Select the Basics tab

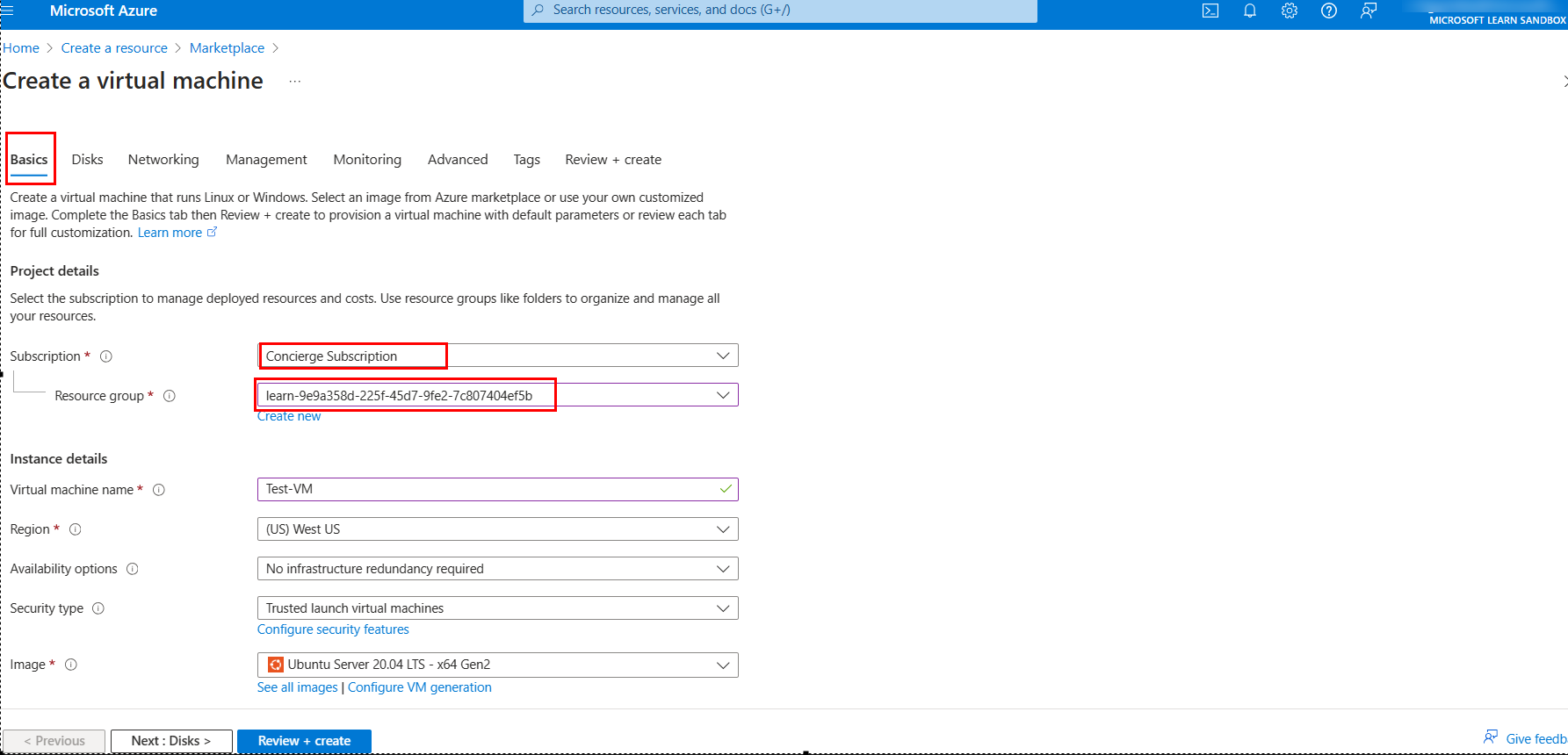click(x=29, y=160)
